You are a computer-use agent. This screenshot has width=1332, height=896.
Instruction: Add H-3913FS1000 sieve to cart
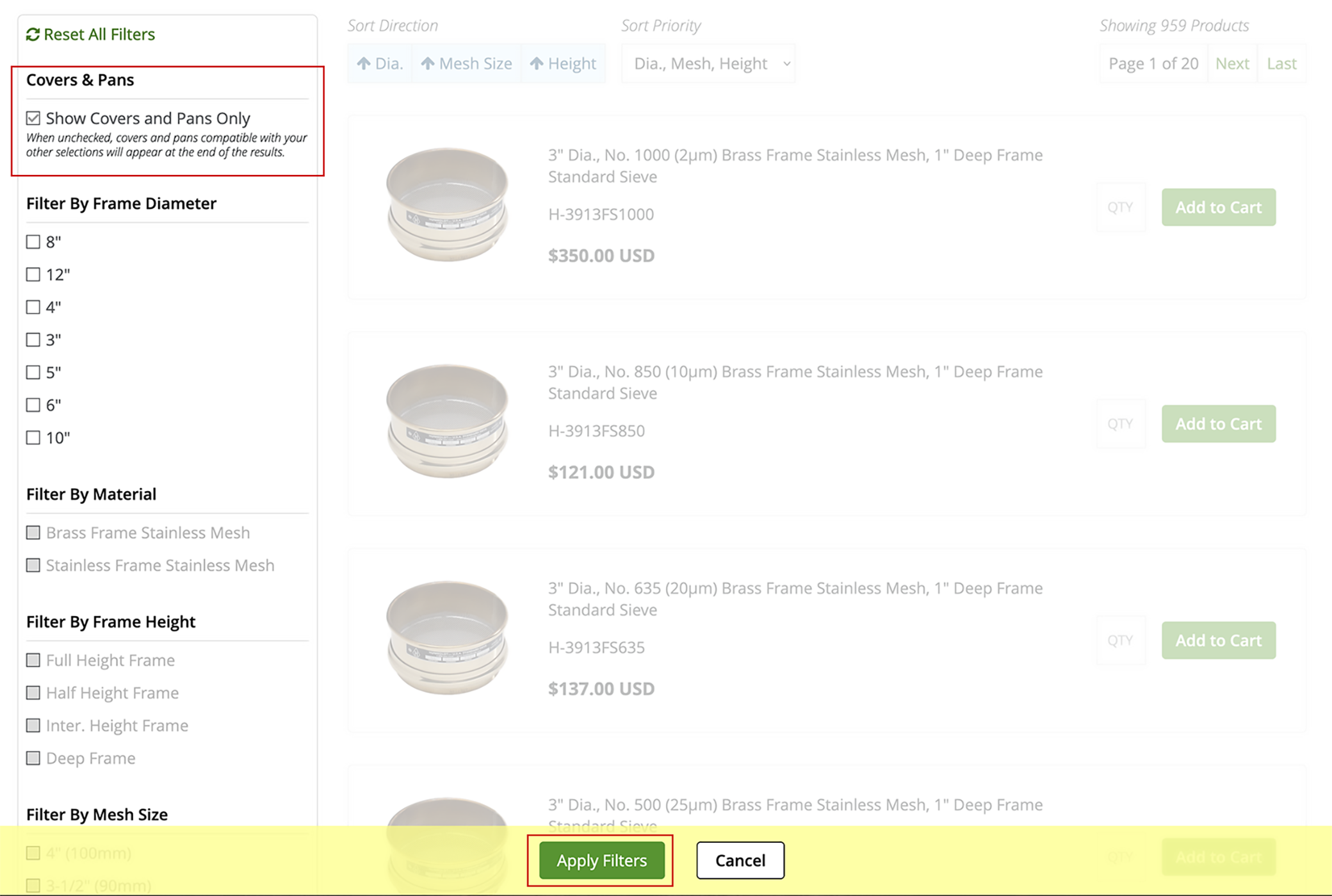pos(1218,207)
